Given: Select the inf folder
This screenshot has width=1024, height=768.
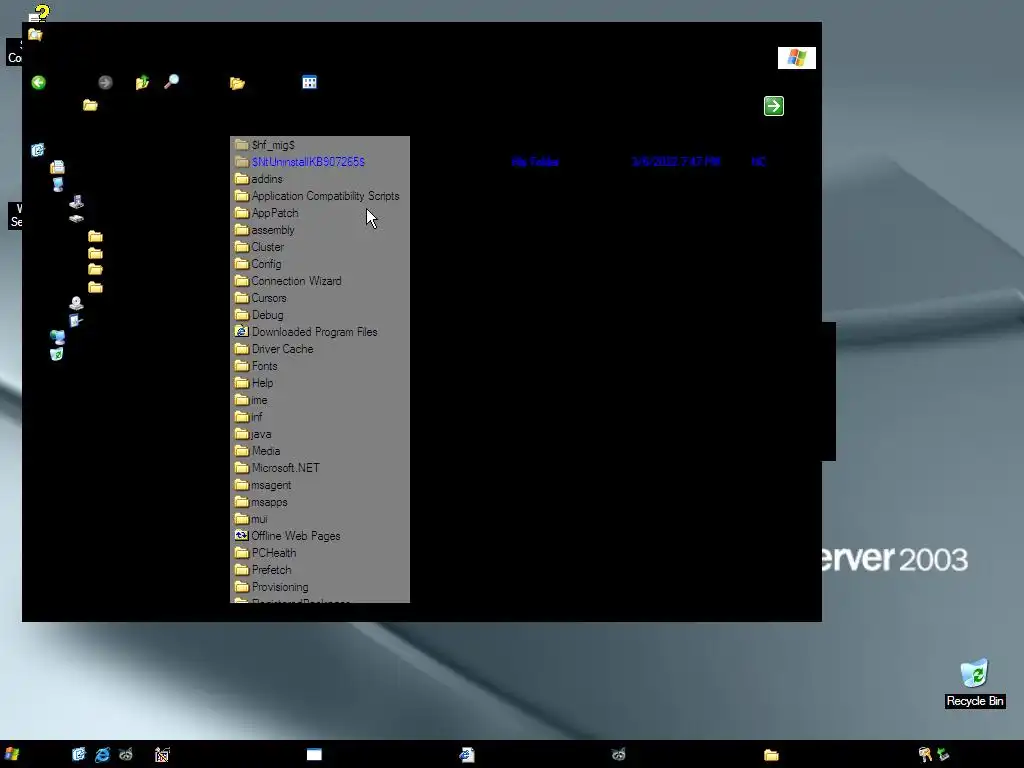Looking at the screenshot, I should 249,417.
